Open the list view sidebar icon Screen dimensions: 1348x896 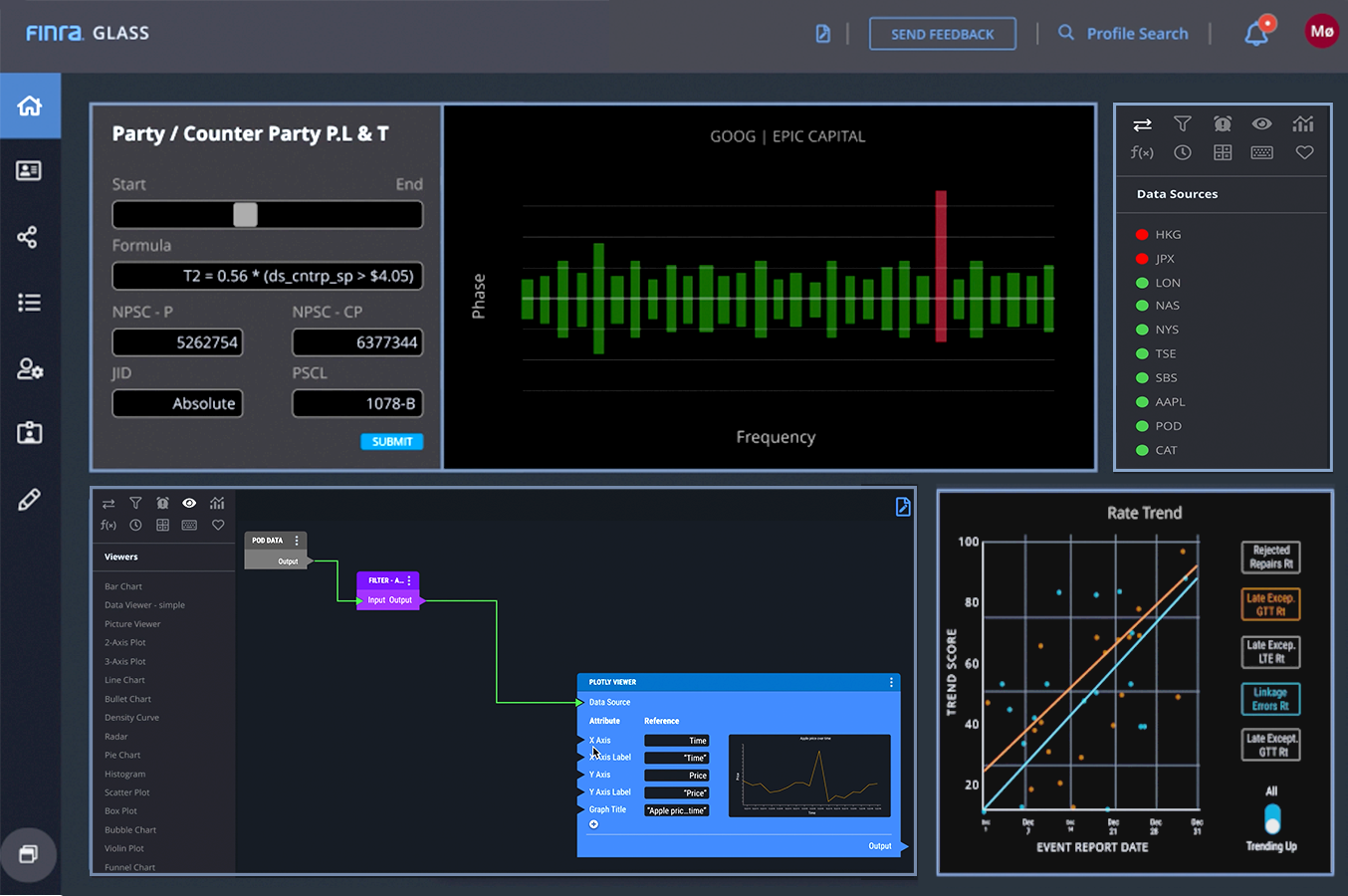[x=29, y=303]
